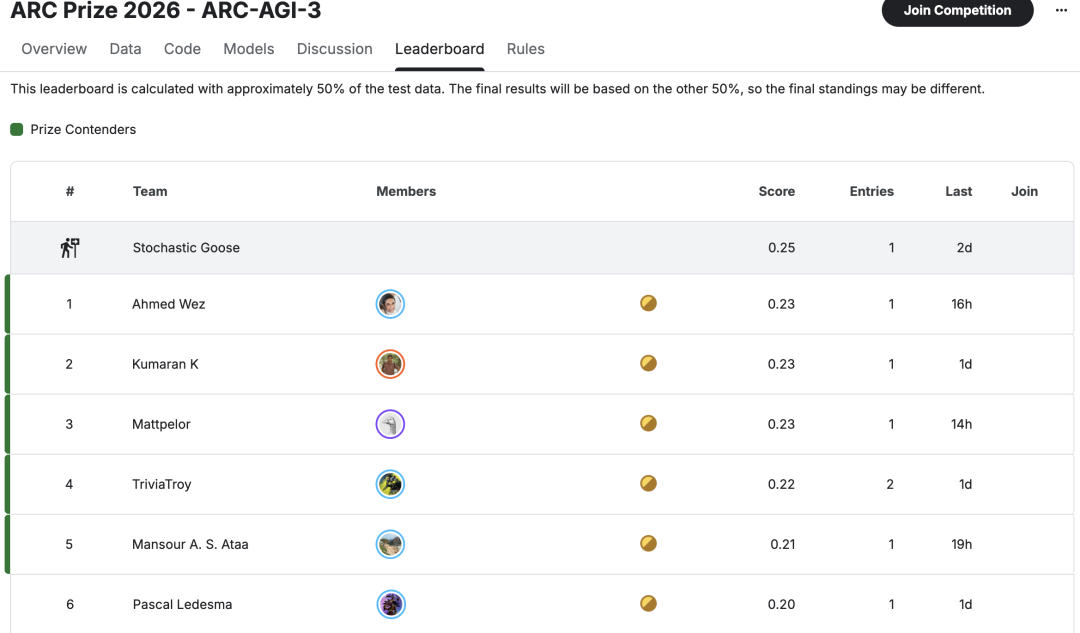Click the Score column header
This screenshot has width=1080, height=633.
[776, 191]
